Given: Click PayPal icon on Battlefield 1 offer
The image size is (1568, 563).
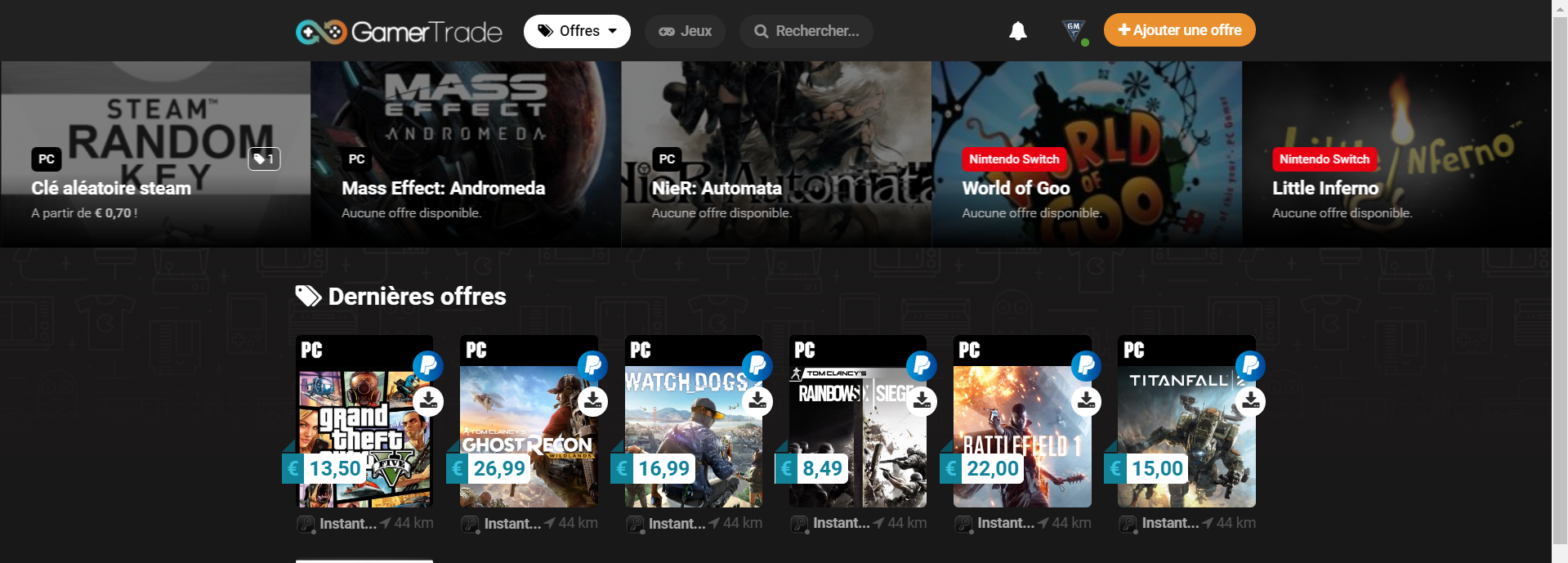Looking at the screenshot, I should (x=1086, y=365).
